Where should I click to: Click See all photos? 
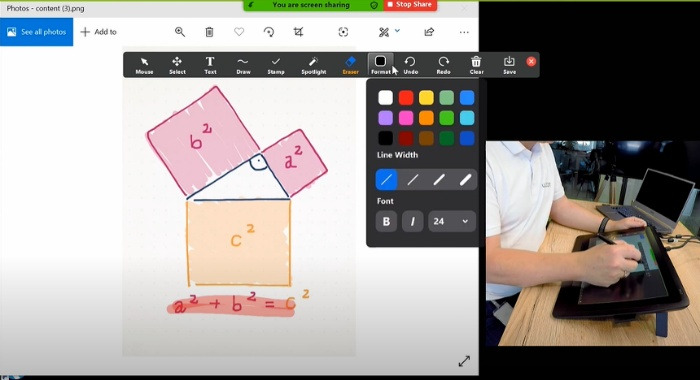37,32
